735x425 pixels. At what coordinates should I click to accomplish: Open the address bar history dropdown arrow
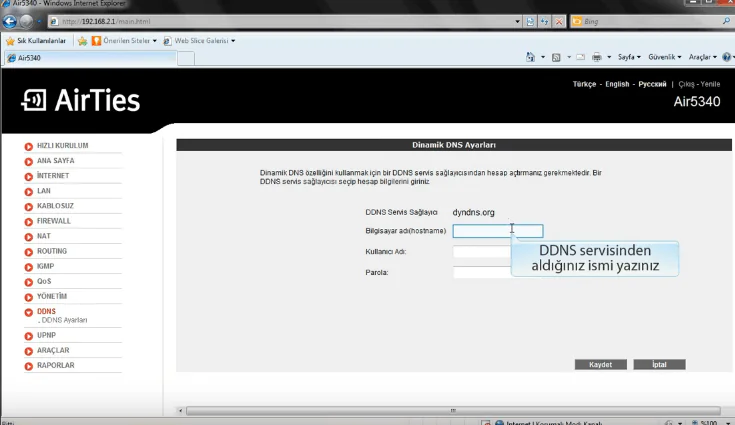click(x=517, y=21)
